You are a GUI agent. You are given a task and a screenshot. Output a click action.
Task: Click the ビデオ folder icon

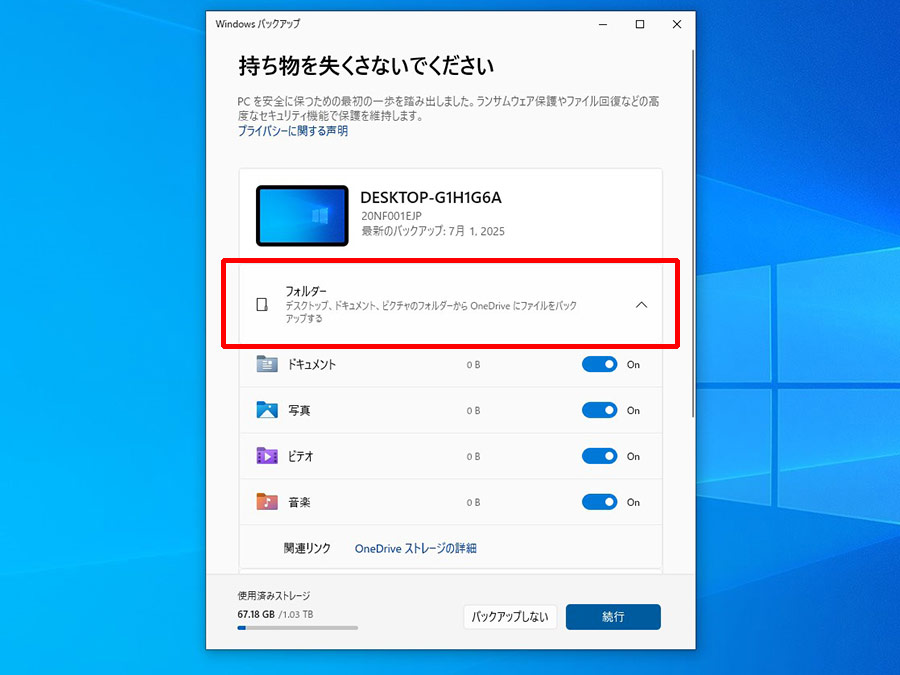(267, 456)
